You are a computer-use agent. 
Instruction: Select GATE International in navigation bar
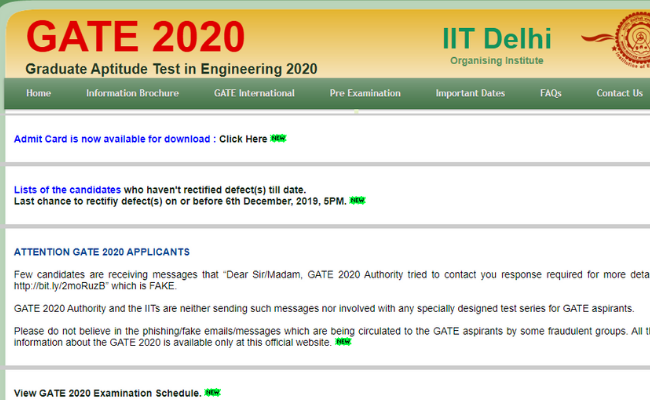pyautogui.click(x=254, y=93)
